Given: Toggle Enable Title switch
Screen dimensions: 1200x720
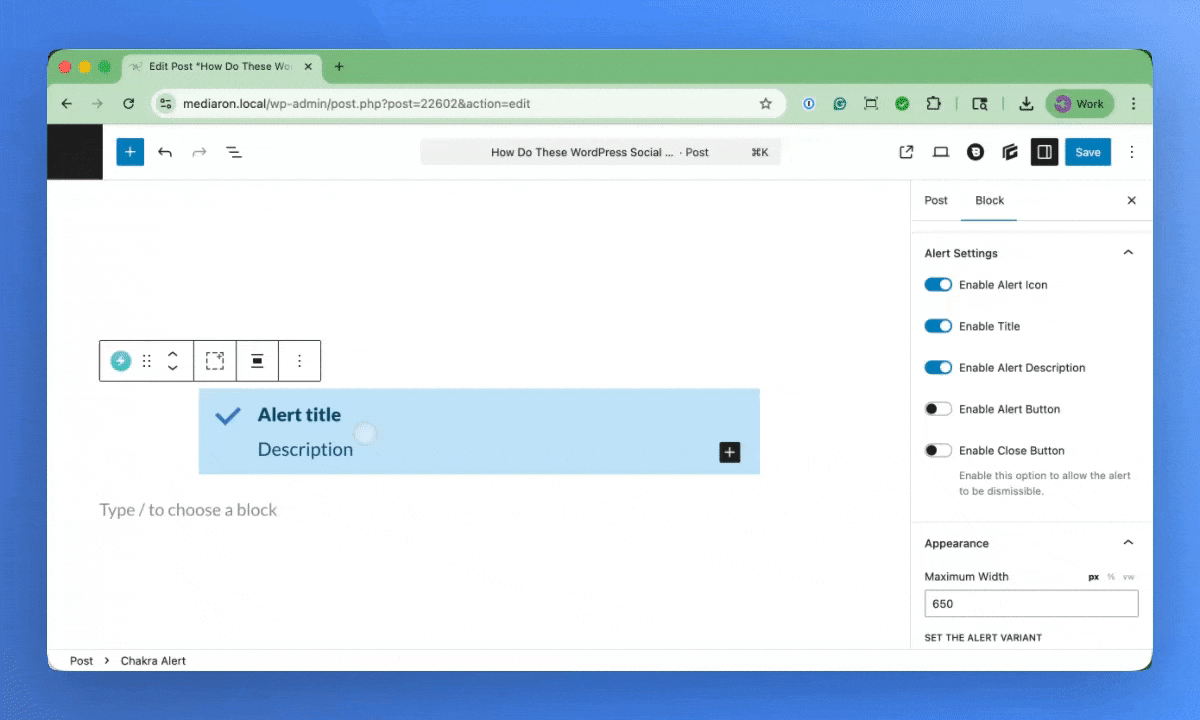Looking at the screenshot, I should (x=938, y=326).
